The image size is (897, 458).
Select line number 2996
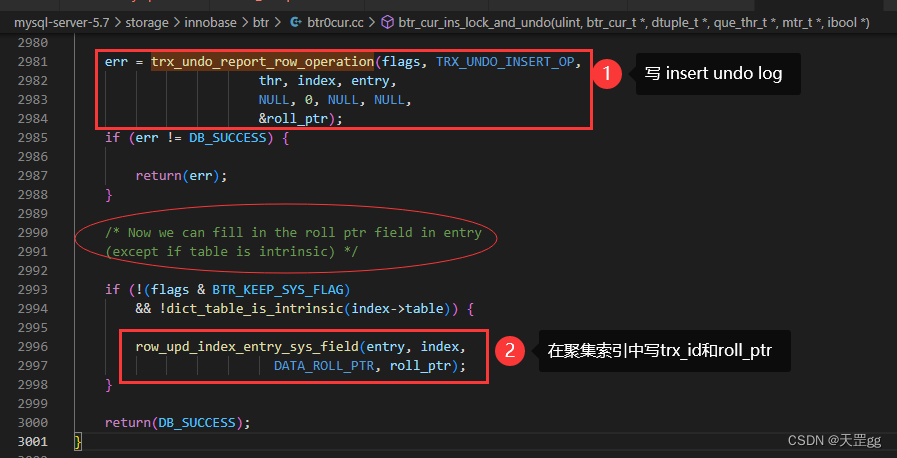(x=33, y=347)
